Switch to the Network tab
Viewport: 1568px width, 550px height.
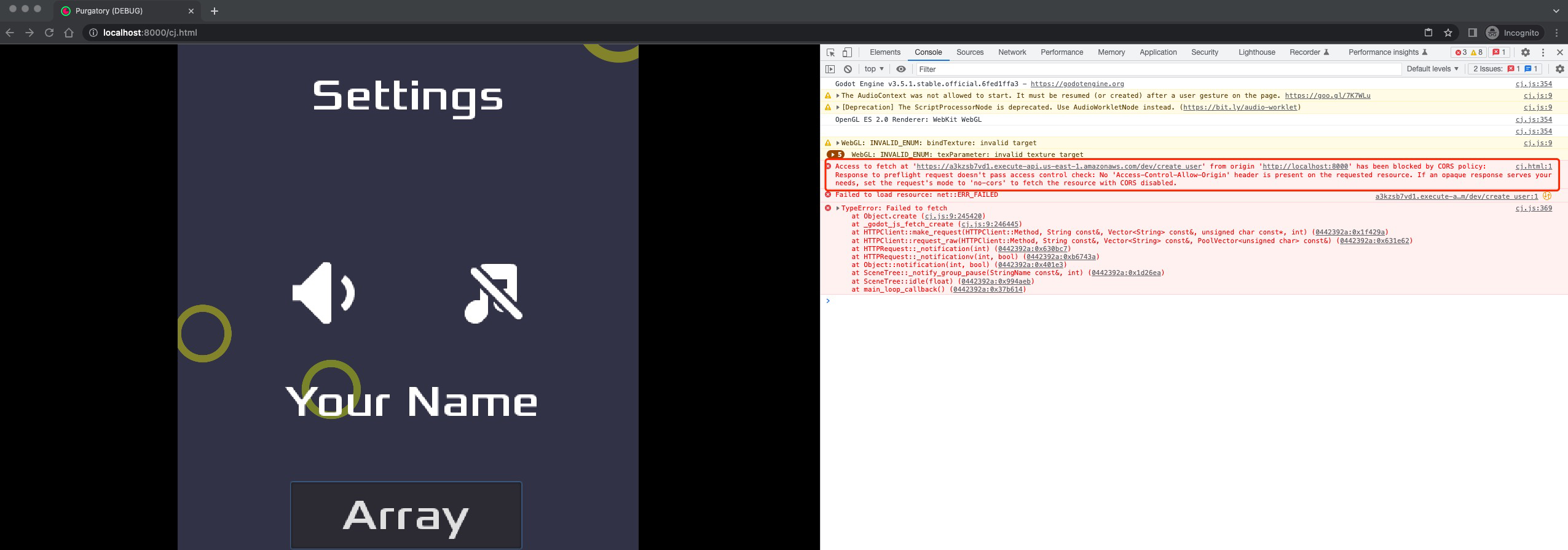click(1012, 52)
